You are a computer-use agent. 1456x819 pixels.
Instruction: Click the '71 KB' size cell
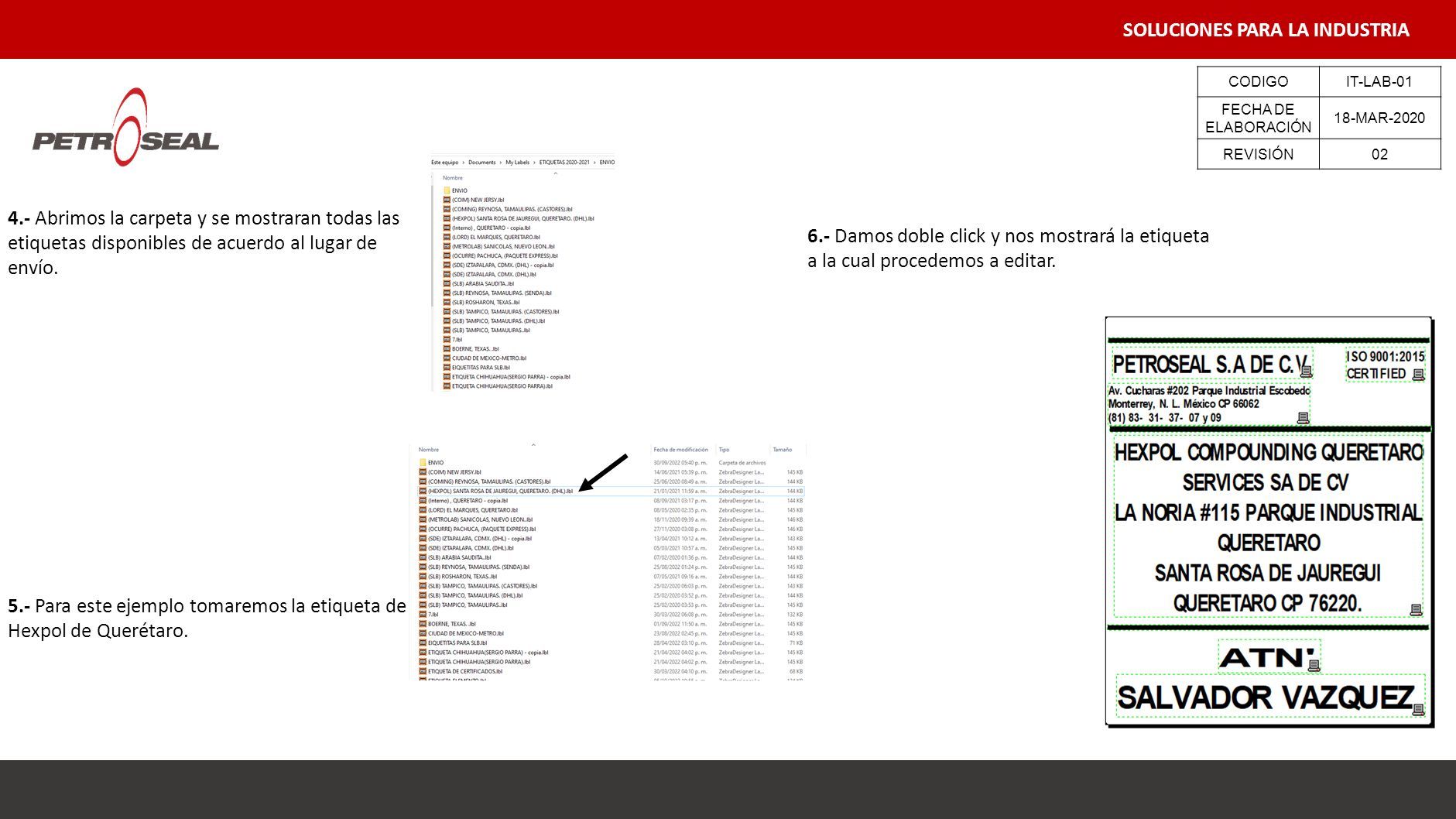tap(796, 643)
